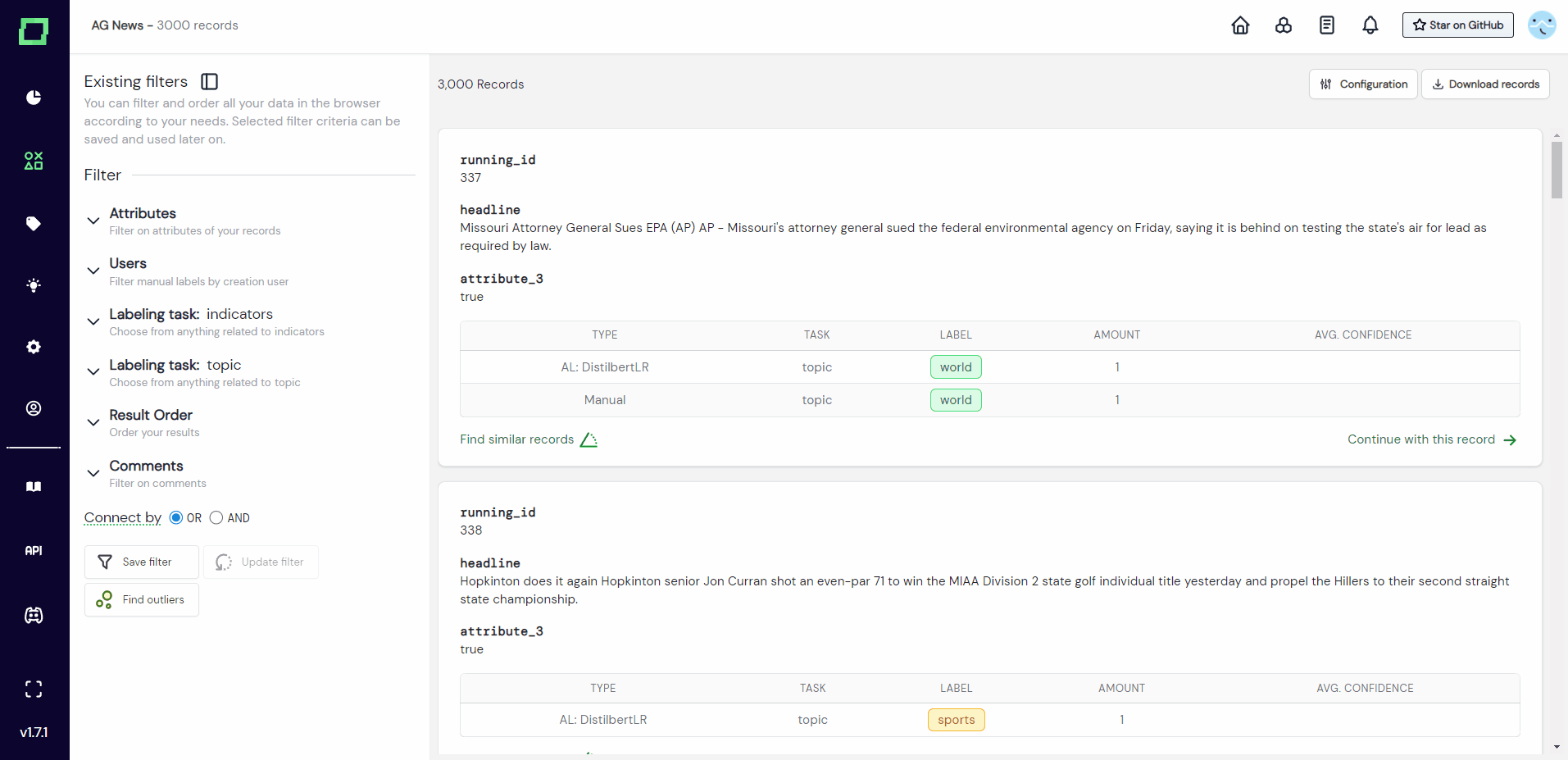Open the labeling tag icon in the sidebar
The image size is (1568, 760).
pyautogui.click(x=34, y=224)
